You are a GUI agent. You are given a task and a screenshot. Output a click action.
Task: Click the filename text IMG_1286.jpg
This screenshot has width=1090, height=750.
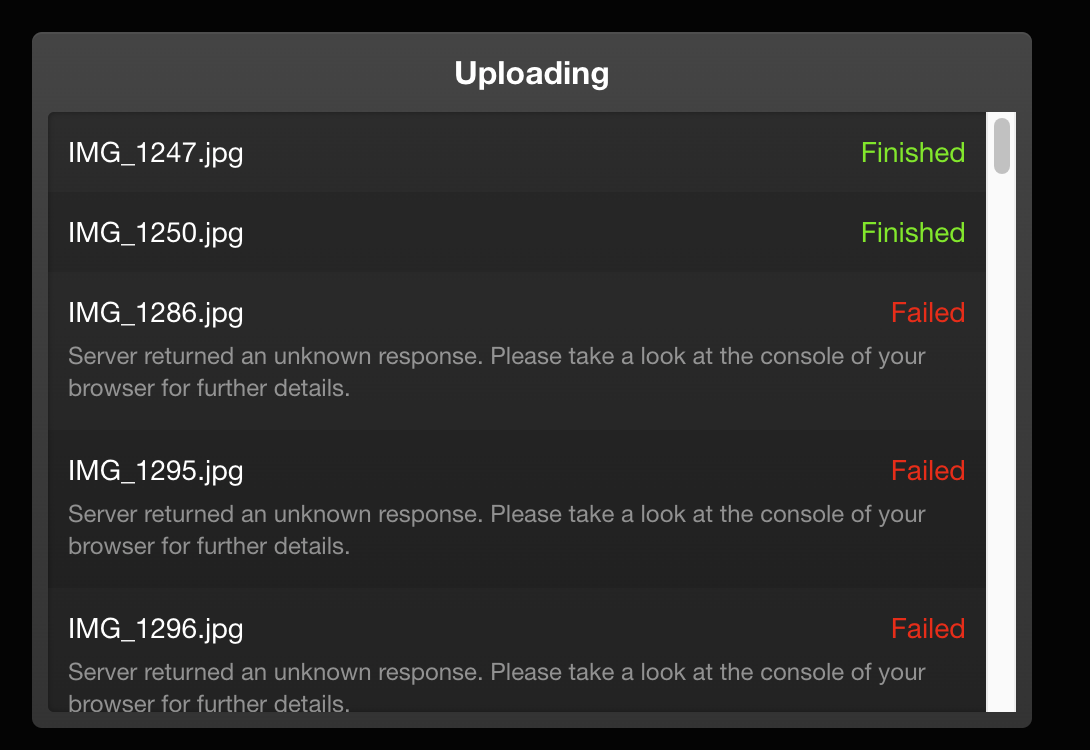tap(155, 312)
